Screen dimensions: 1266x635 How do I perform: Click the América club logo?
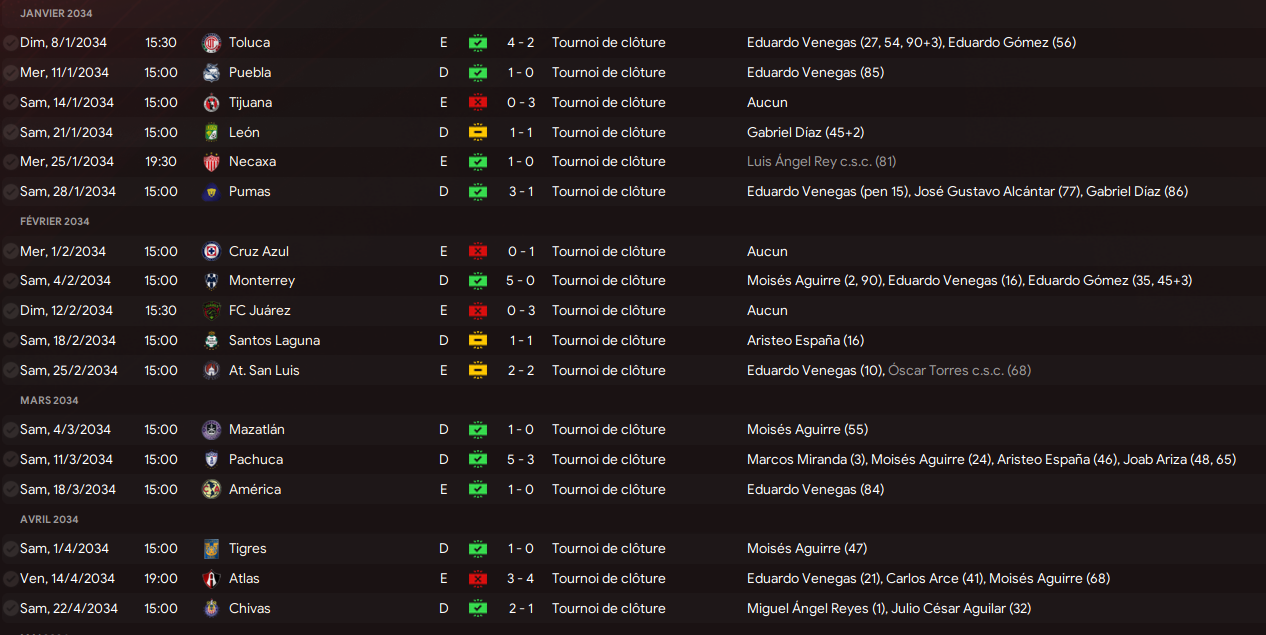click(210, 490)
